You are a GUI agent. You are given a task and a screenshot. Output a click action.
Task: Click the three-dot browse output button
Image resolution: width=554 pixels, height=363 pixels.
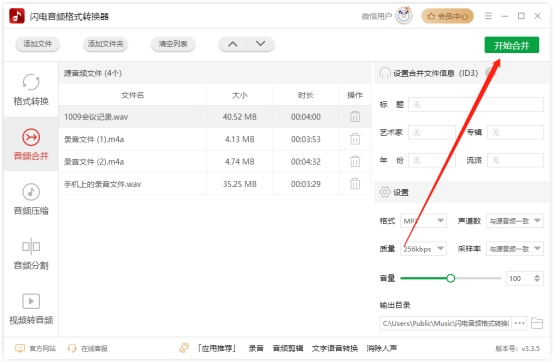[519, 323]
